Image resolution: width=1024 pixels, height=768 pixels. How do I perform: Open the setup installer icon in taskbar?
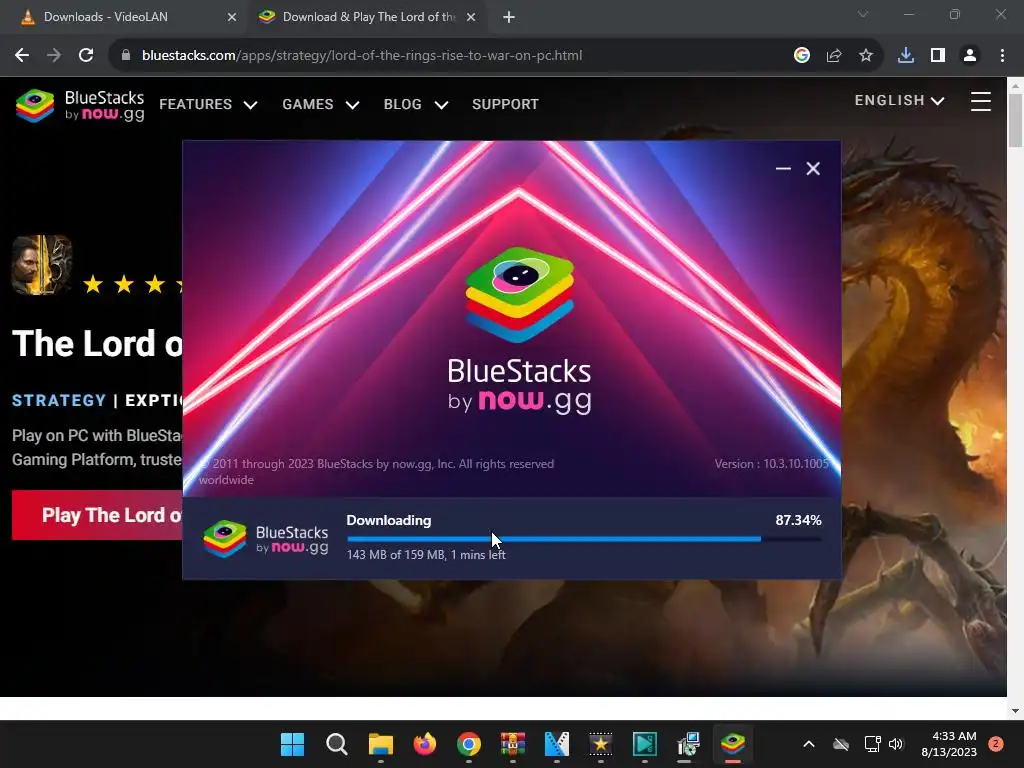tap(688, 744)
